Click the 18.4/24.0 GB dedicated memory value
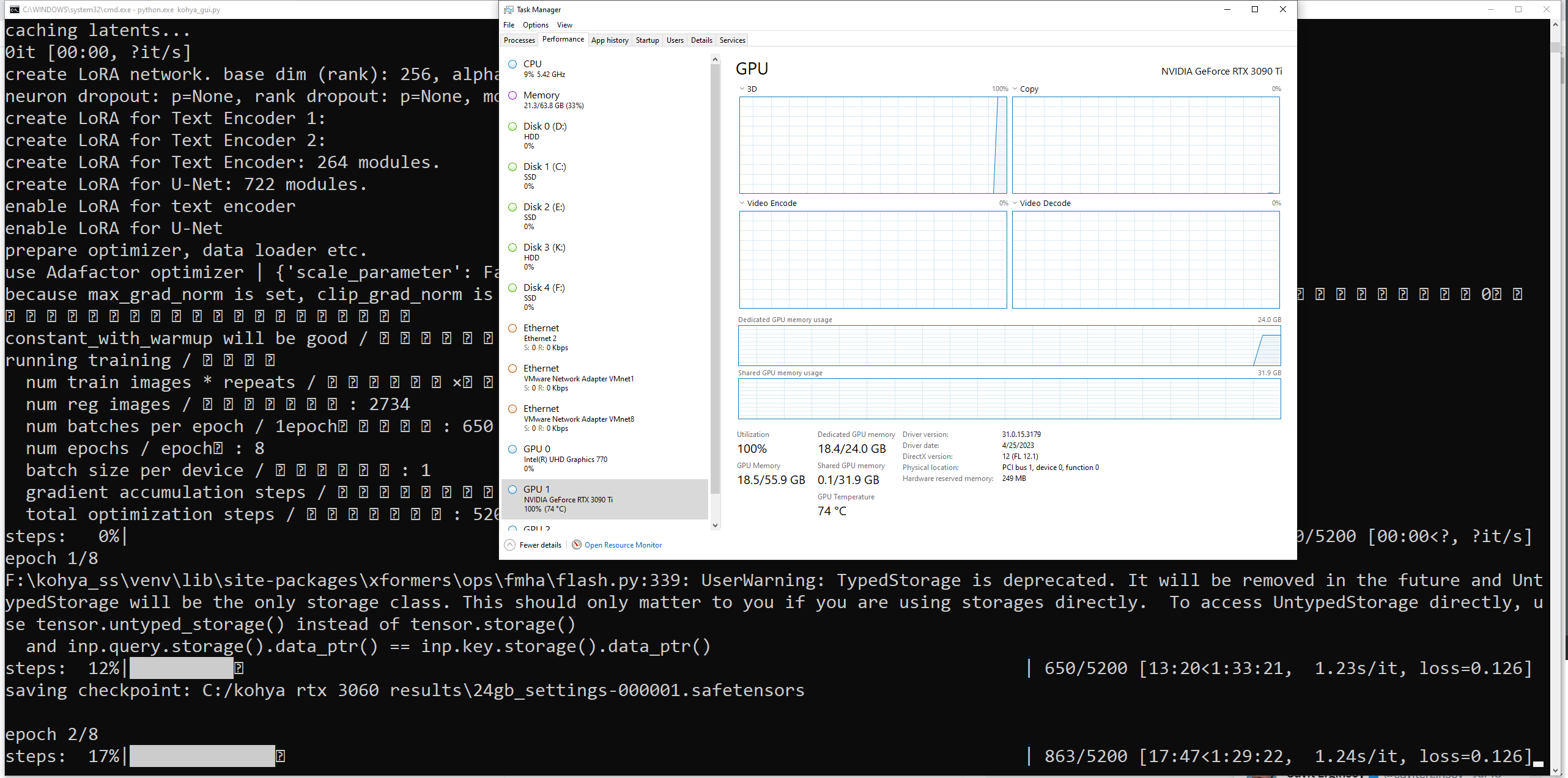Viewport: 1568px width, 778px height. coord(851,449)
